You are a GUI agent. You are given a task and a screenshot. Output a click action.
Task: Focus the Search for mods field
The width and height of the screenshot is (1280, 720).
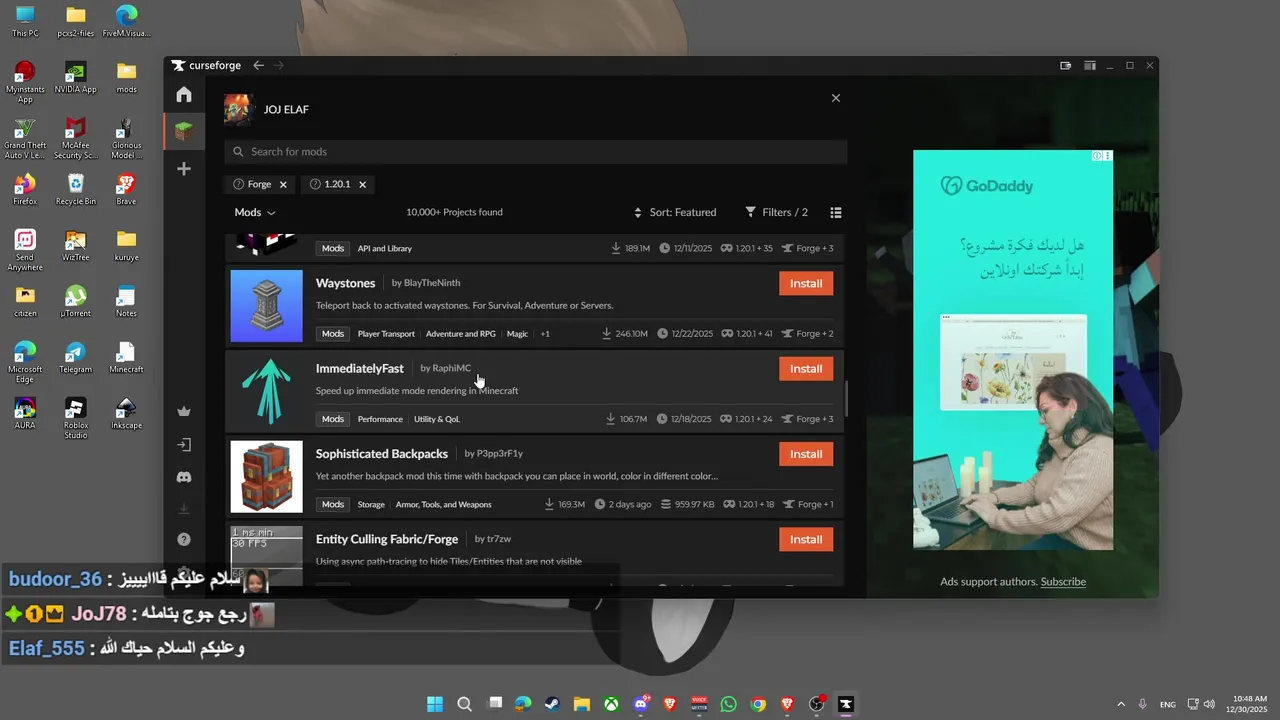[536, 152]
